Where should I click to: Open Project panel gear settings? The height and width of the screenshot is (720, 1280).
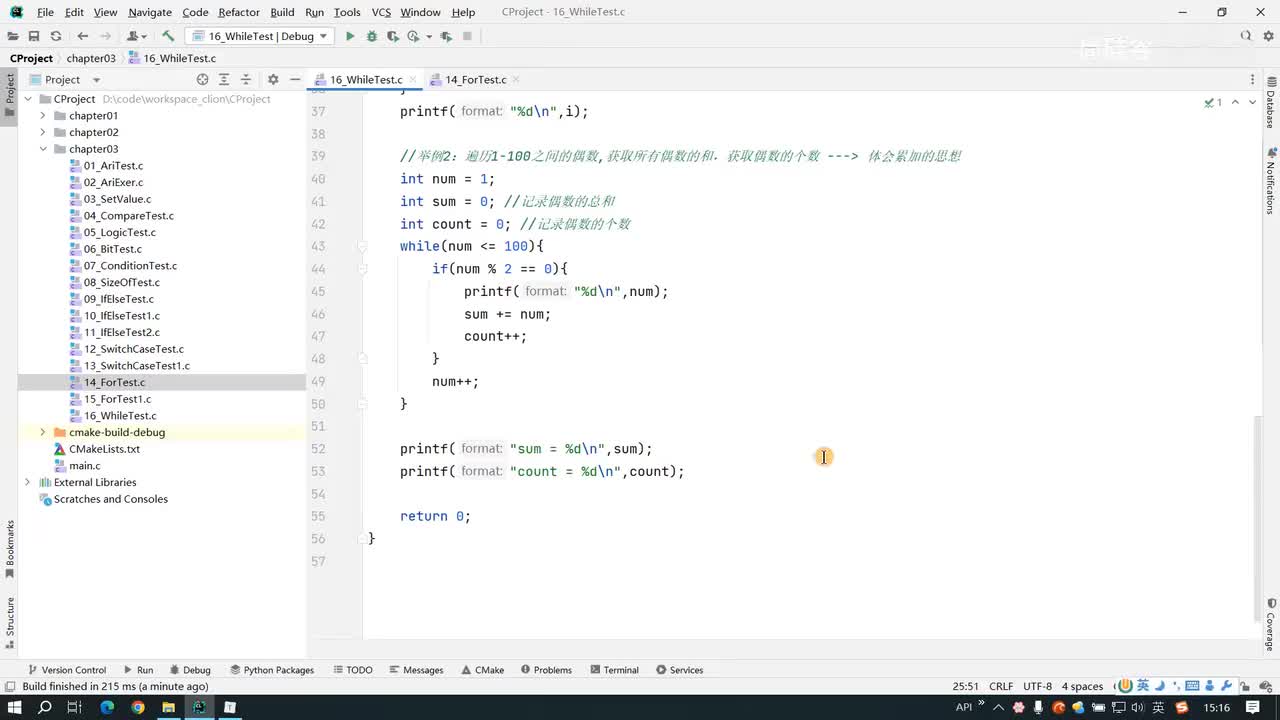click(273, 79)
